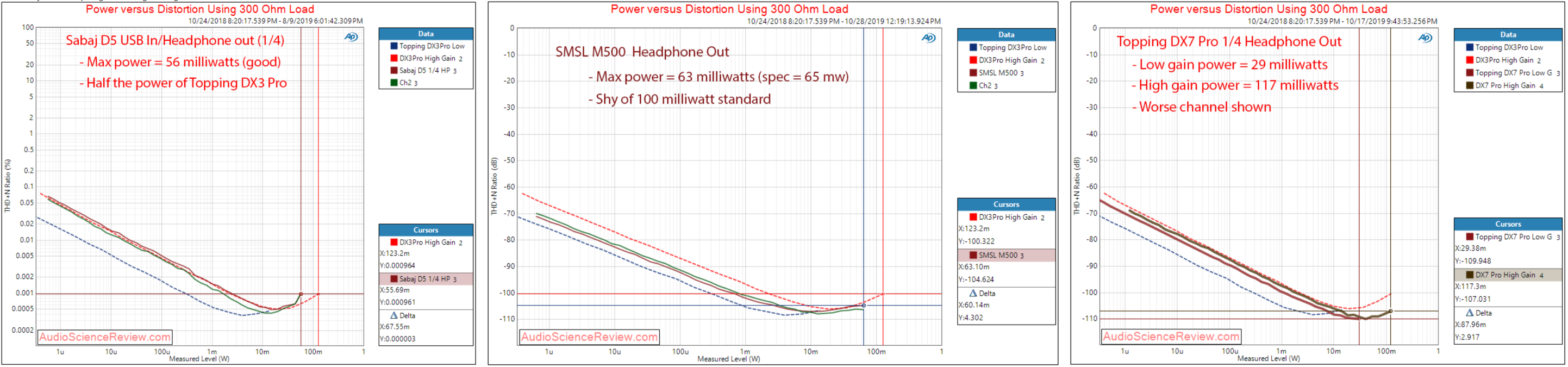Viewport: 1568px width, 367px height.
Task: Click blue swatch for Topping DX3Pro Low, Sabaj chart
Action: click(394, 46)
